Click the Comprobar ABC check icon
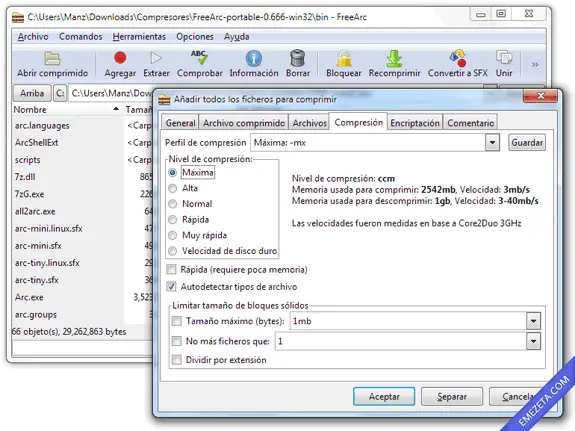 pyautogui.click(x=199, y=58)
